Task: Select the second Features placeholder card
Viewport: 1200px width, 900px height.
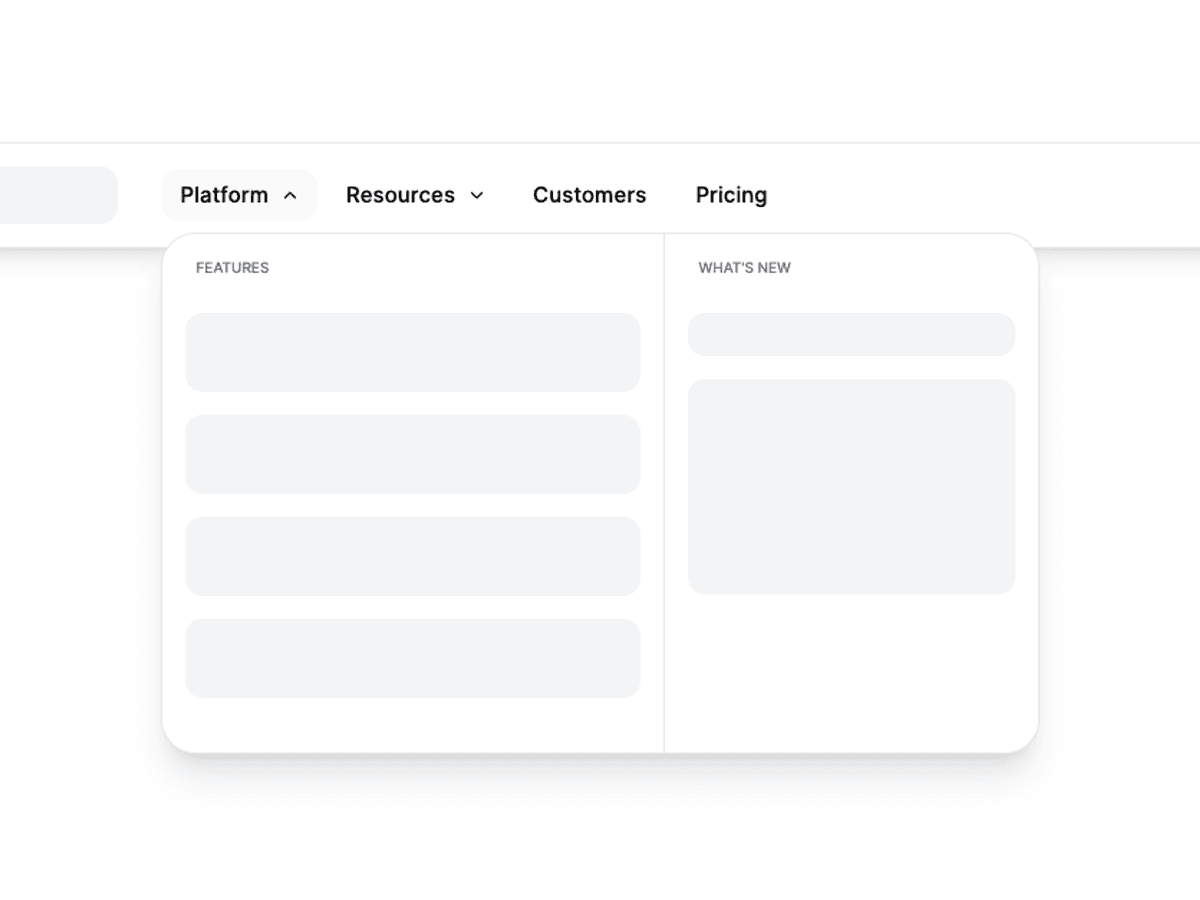Action: point(412,454)
